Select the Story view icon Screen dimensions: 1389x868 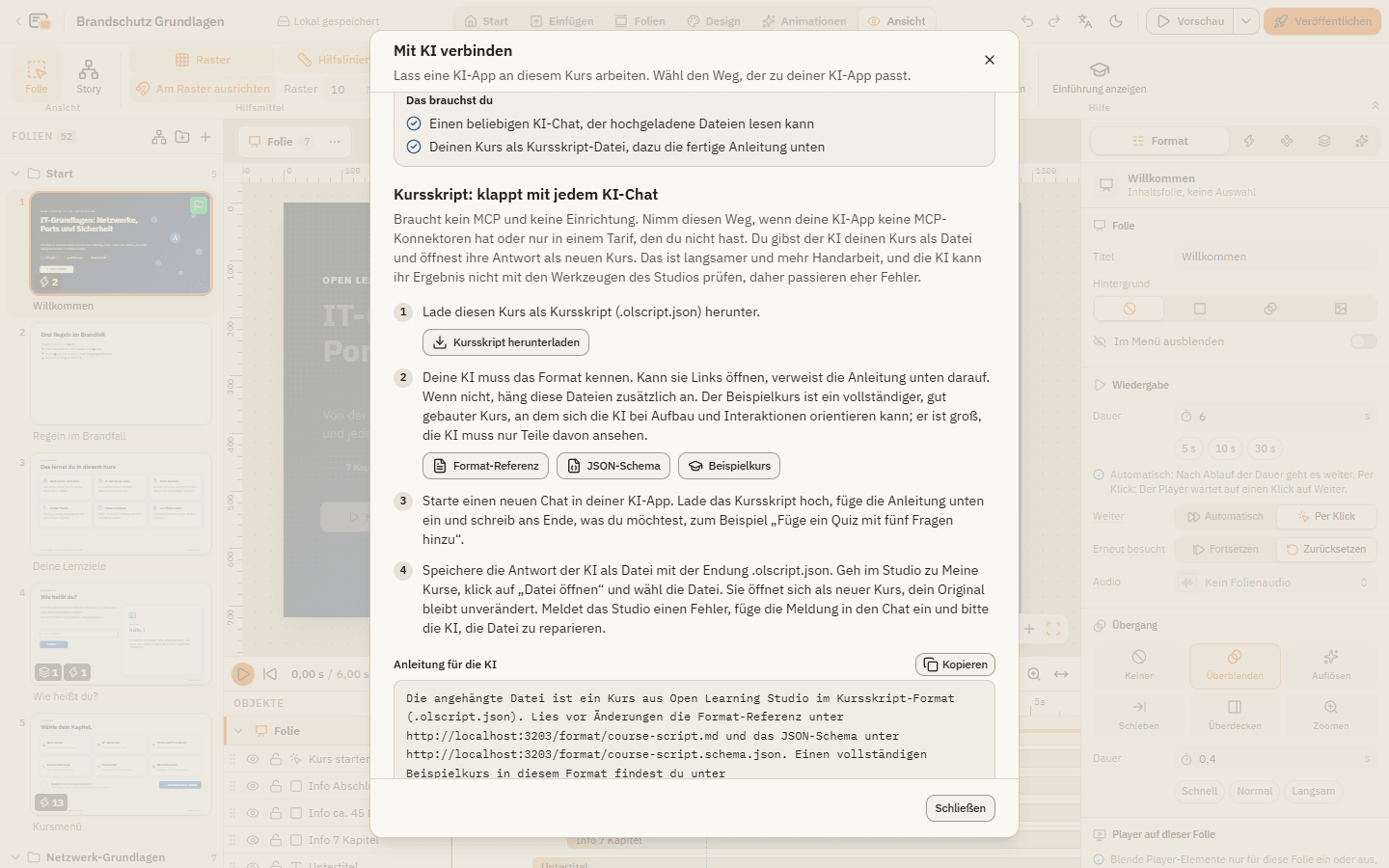[x=89, y=77]
